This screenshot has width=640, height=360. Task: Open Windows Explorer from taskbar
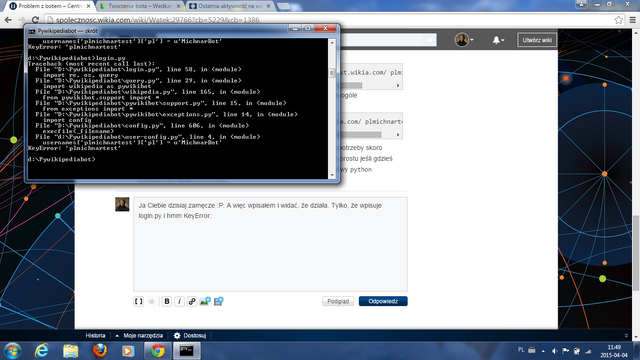[x=71, y=351]
